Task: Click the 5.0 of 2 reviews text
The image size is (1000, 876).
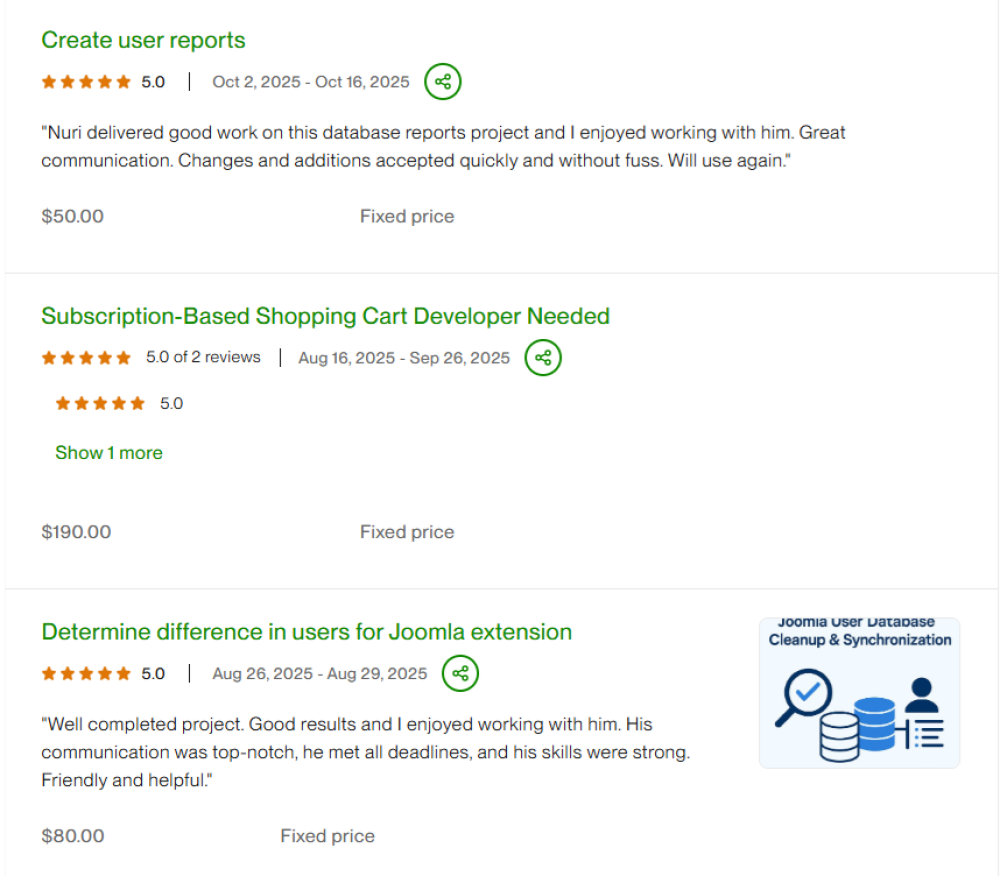Action: tap(203, 357)
